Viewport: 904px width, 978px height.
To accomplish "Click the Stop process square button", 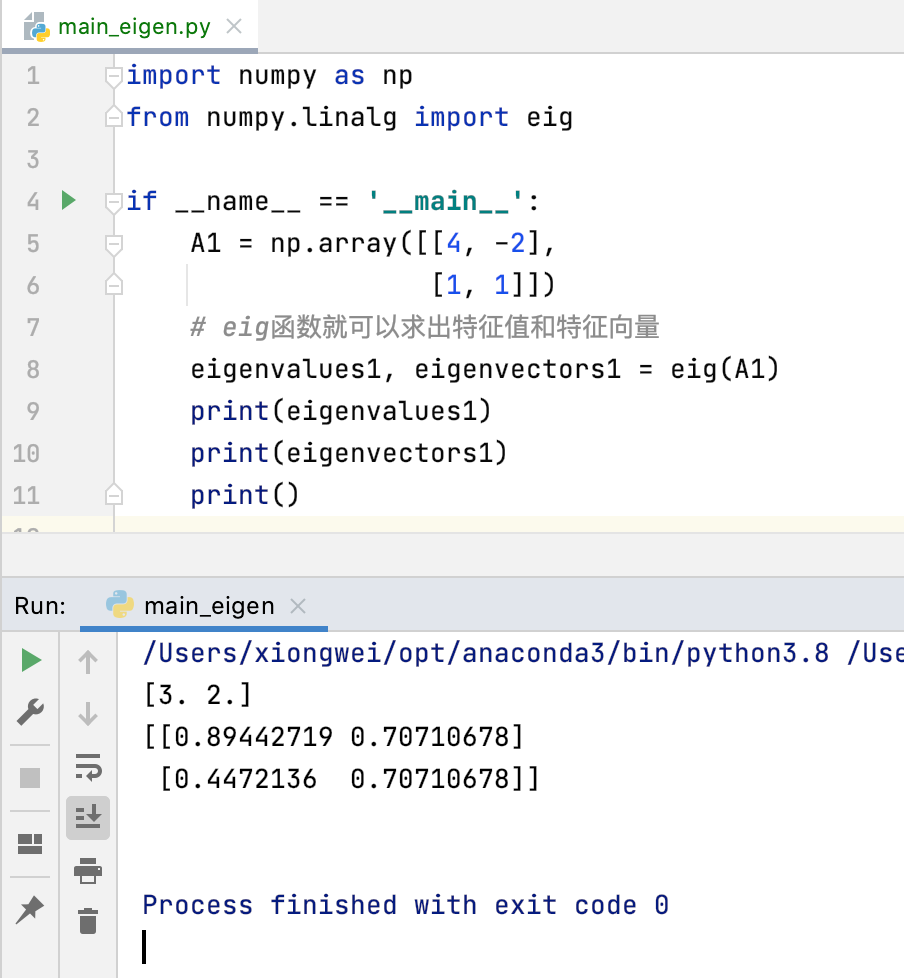I will (30, 778).
